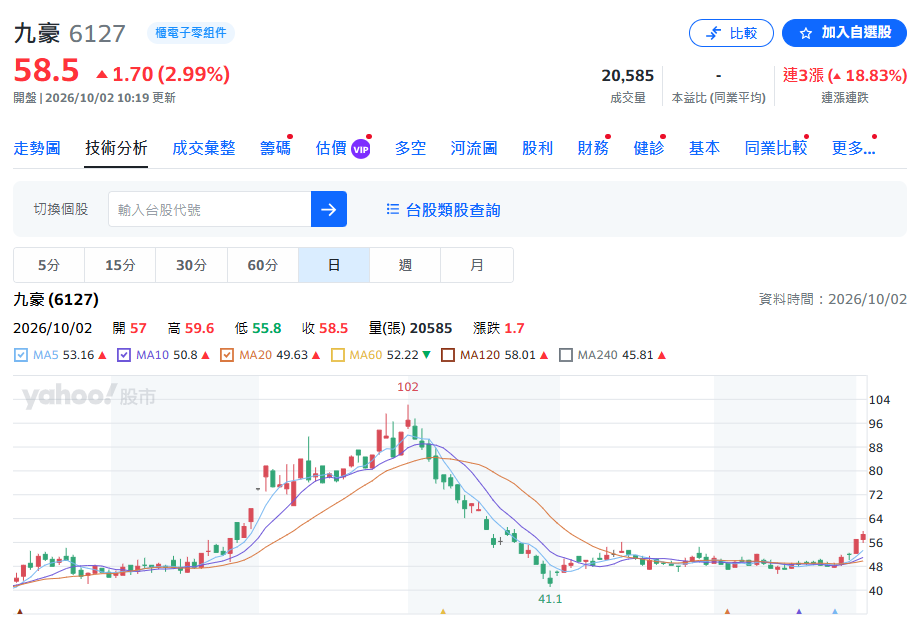Submit stock code with the blue arrow button

tap(329, 209)
